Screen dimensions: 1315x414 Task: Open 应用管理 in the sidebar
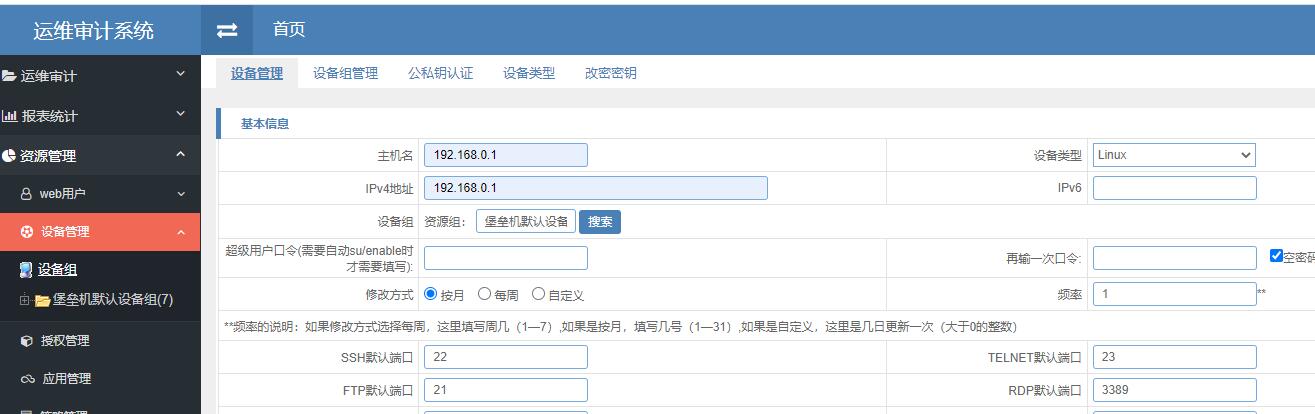(x=65, y=379)
